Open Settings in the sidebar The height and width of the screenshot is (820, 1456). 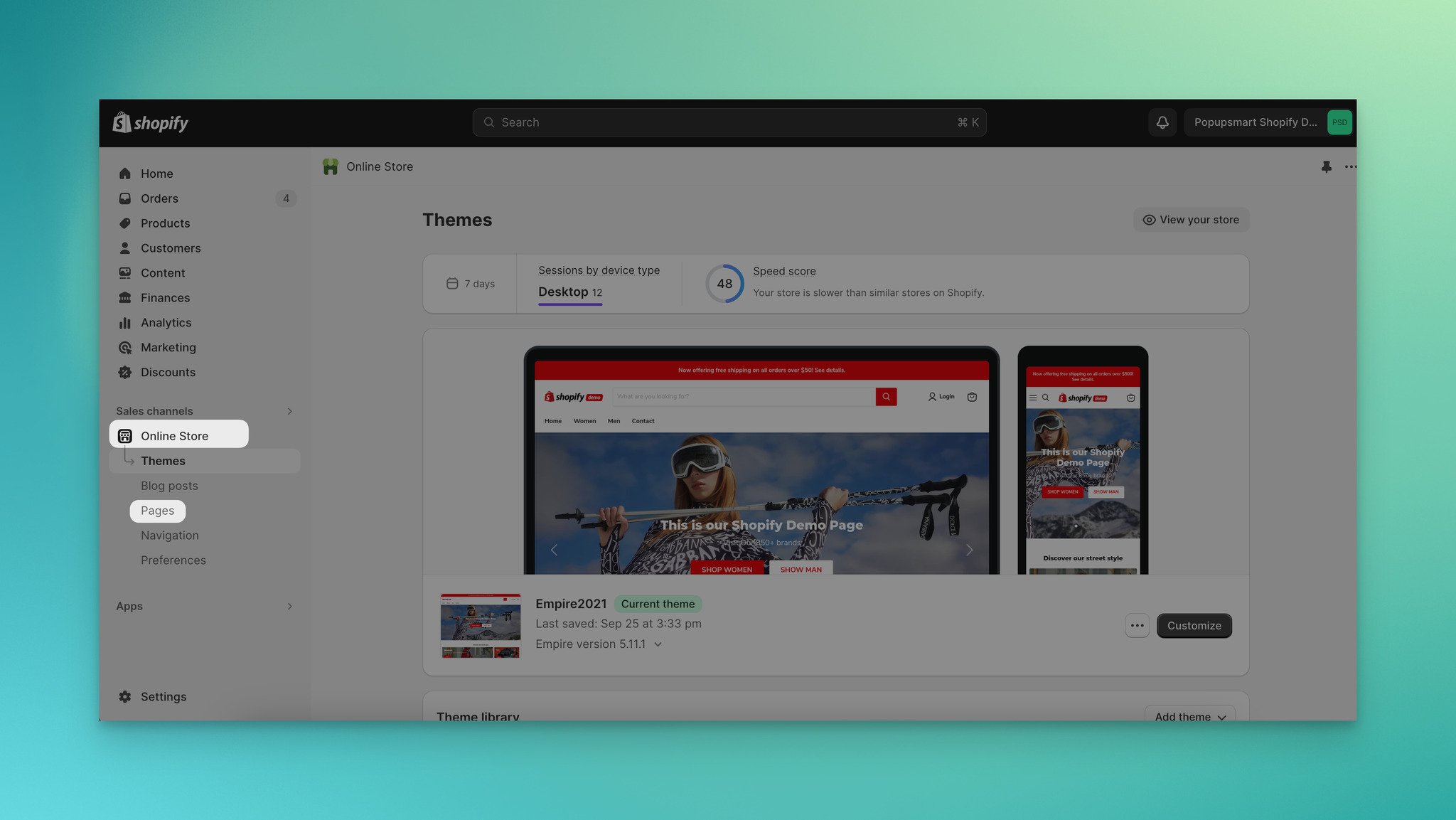click(164, 697)
